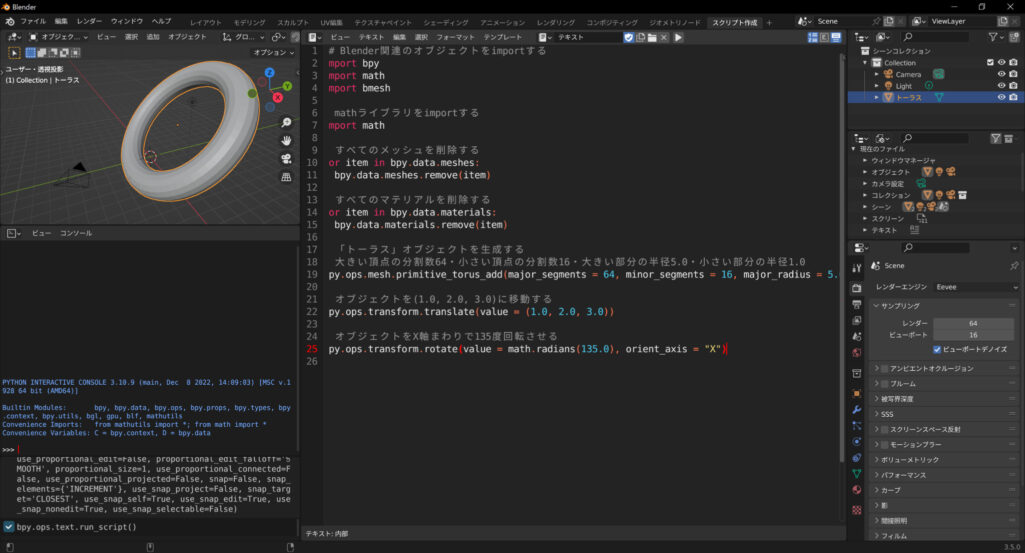Open the レンダーエンジン Eevee dropdown
The height and width of the screenshot is (553, 1025).
tap(976, 287)
